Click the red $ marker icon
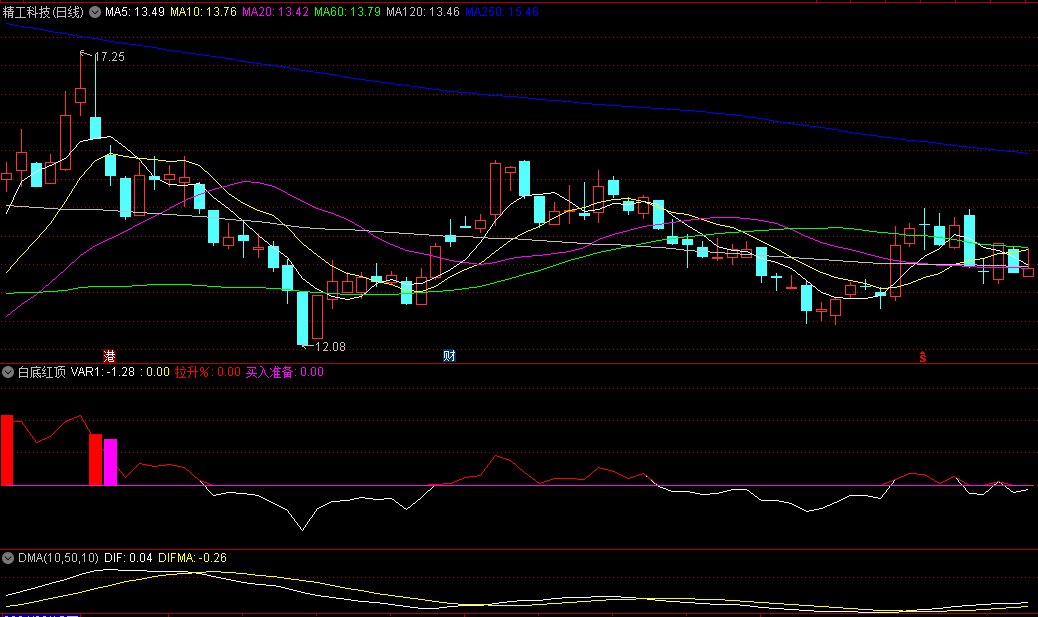The image size is (1038, 617). (922, 357)
